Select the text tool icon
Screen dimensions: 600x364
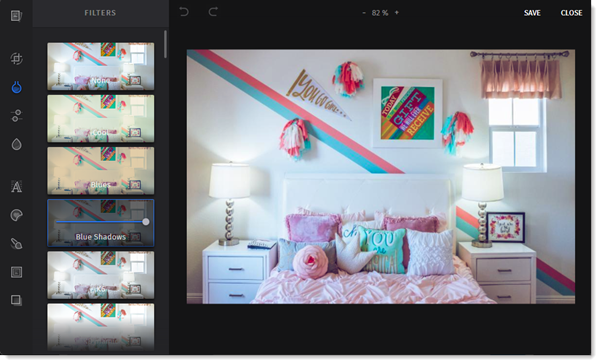point(16,187)
